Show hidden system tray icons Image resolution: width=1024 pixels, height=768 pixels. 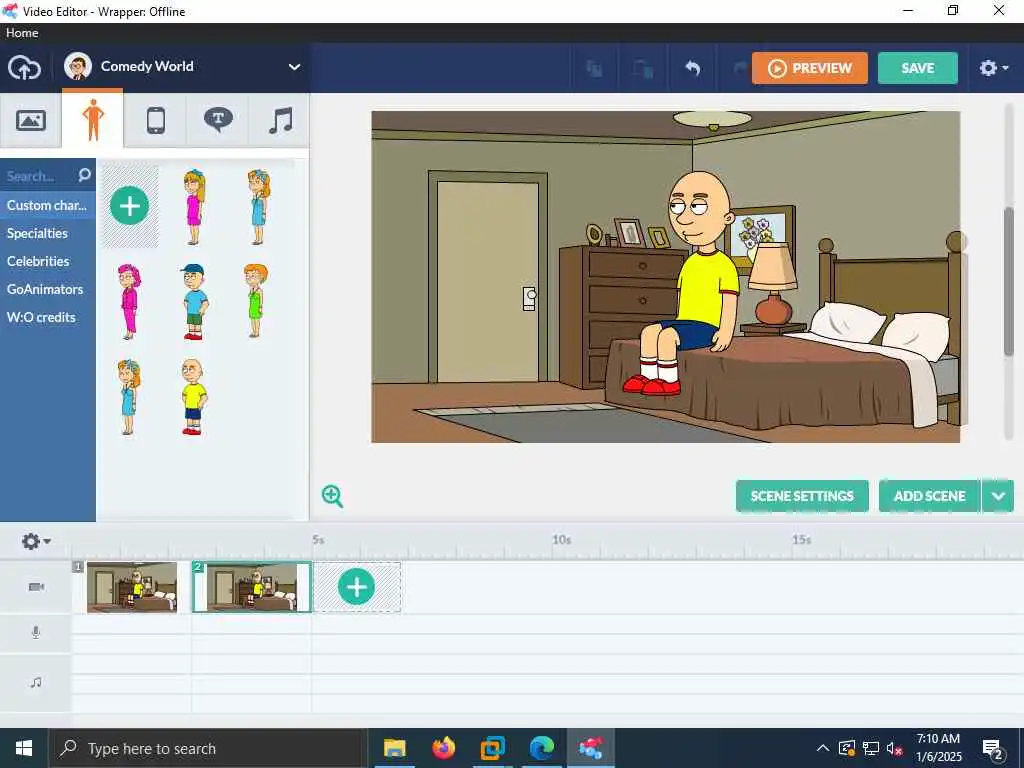click(823, 748)
